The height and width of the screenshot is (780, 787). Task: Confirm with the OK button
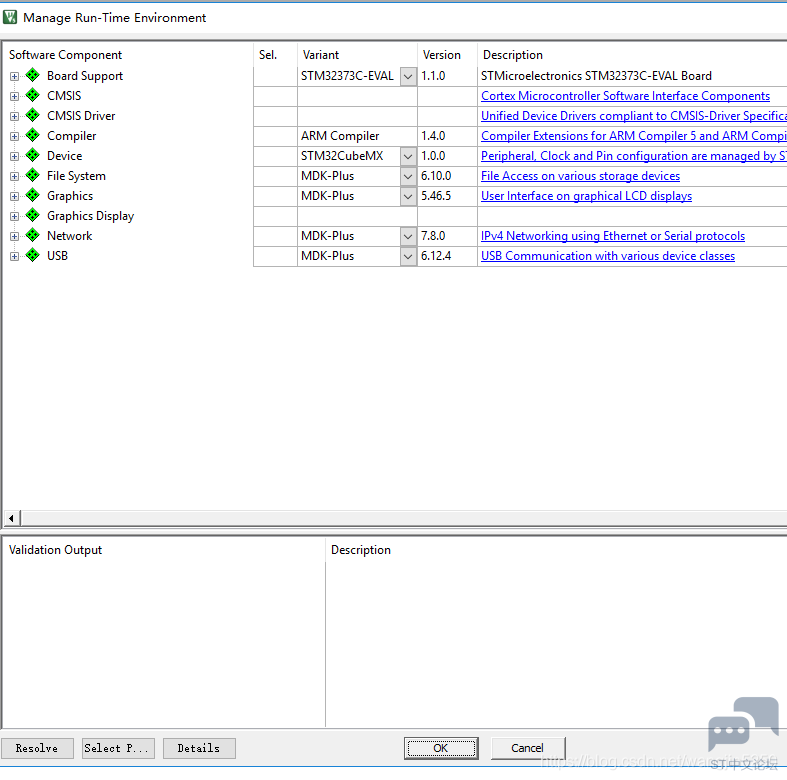pos(441,748)
